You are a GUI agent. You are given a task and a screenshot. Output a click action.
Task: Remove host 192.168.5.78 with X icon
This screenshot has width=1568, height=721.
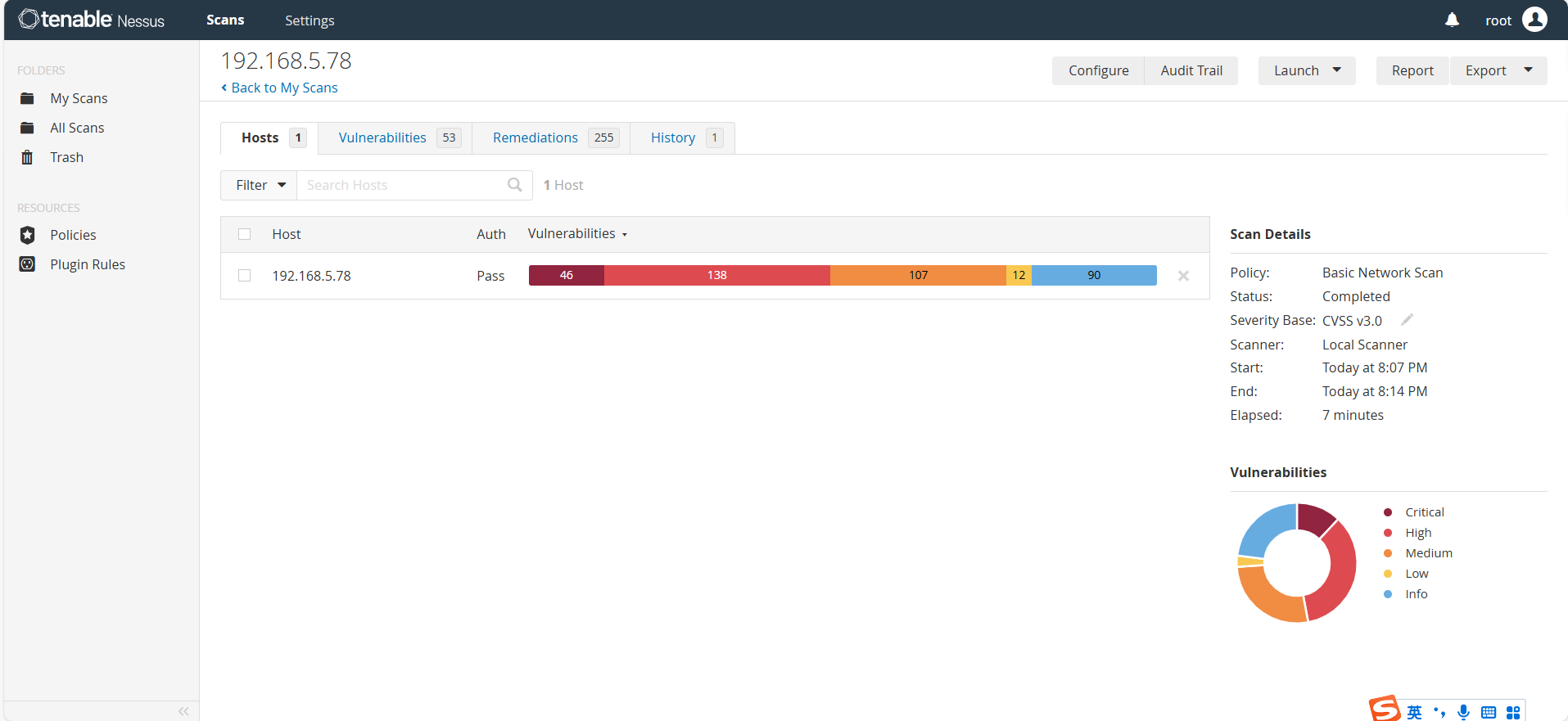pos(1183,276)
